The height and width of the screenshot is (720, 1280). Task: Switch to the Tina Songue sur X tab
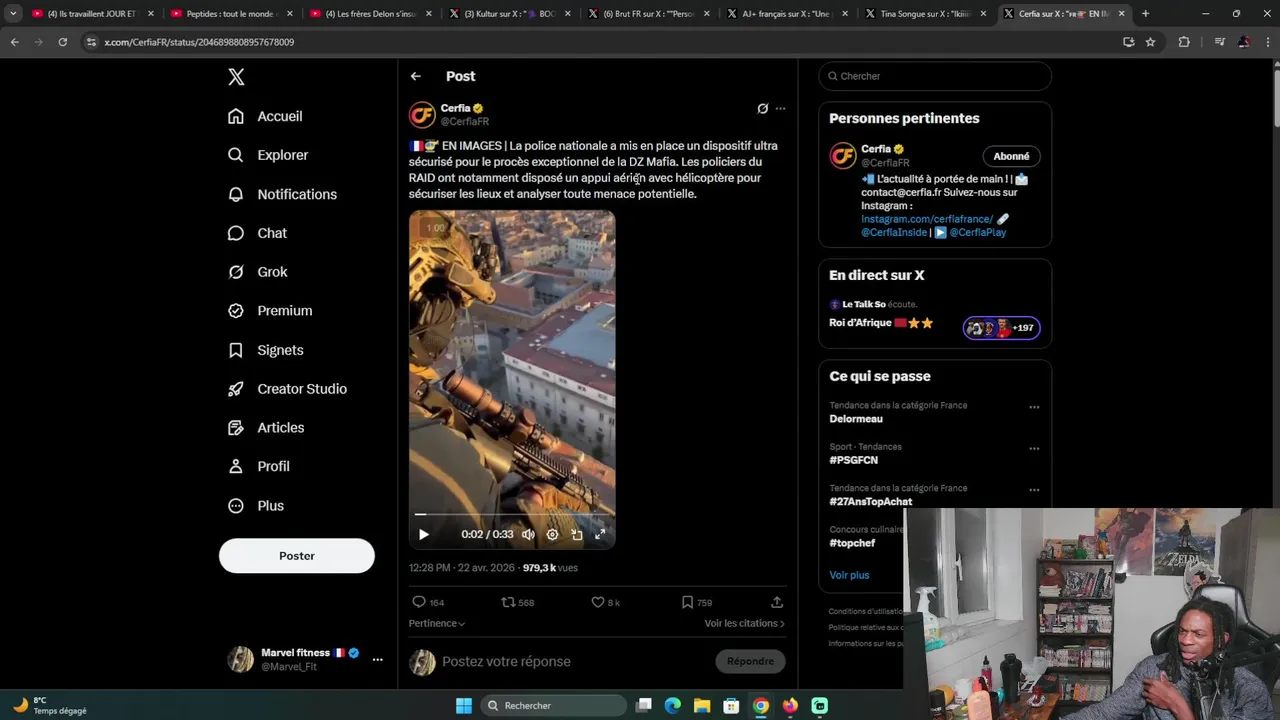[924, 14]
